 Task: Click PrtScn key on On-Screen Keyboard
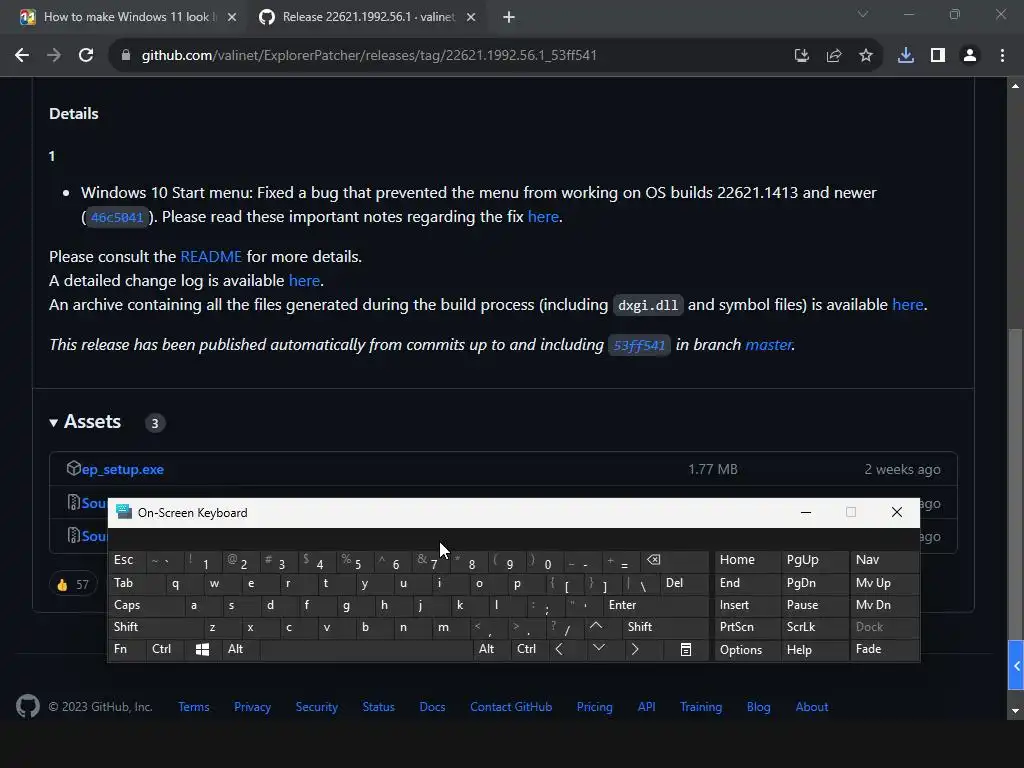(747, 627)
